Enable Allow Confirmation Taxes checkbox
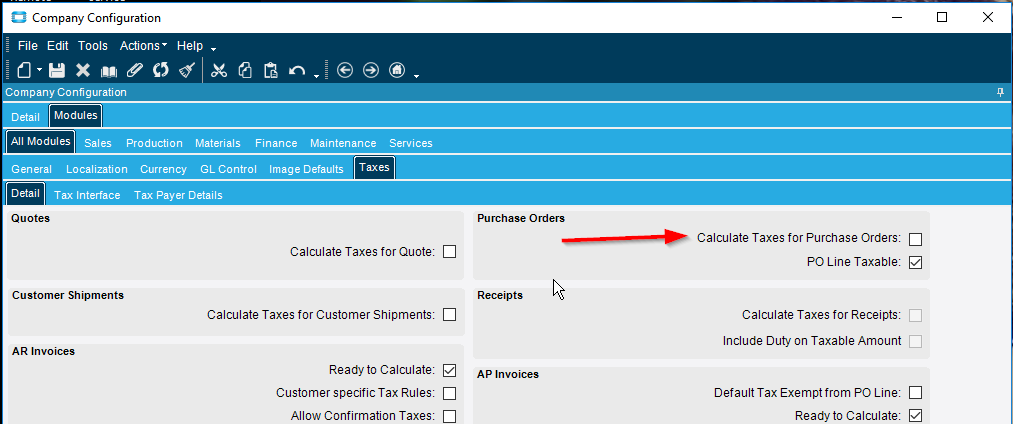The width and height of the screenshot is (1013, 424). (450, 416)
